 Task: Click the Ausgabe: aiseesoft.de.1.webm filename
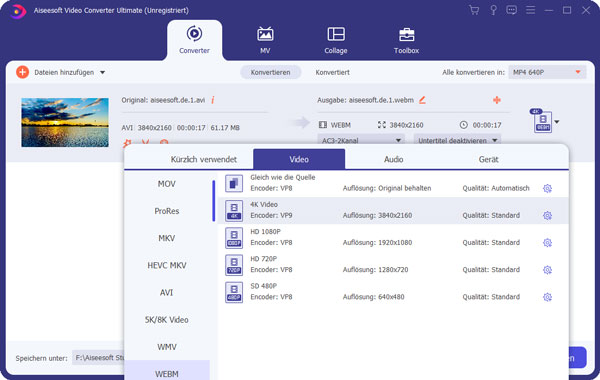(365, 100)
